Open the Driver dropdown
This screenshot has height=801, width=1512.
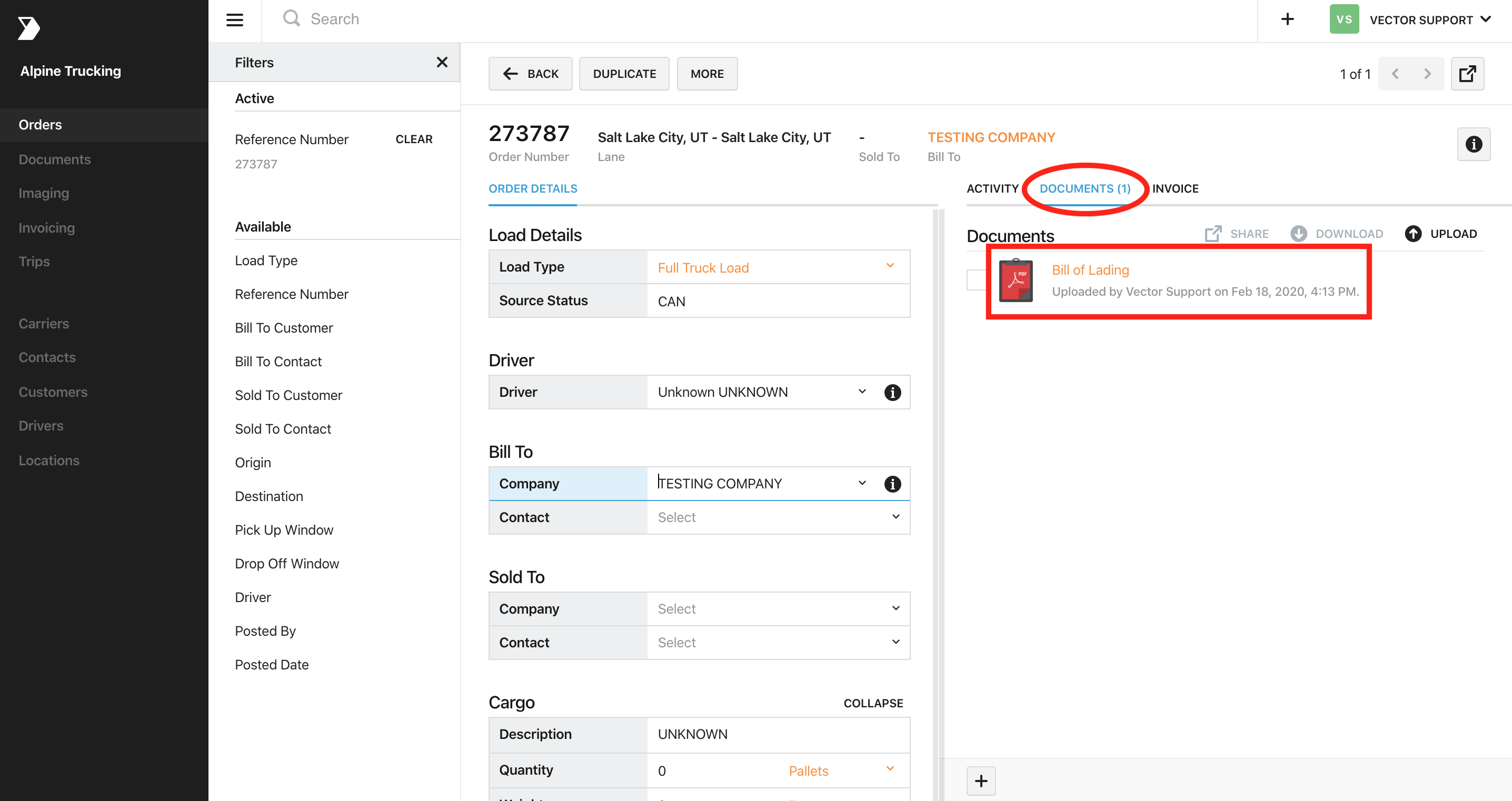(x=862, y=392)
